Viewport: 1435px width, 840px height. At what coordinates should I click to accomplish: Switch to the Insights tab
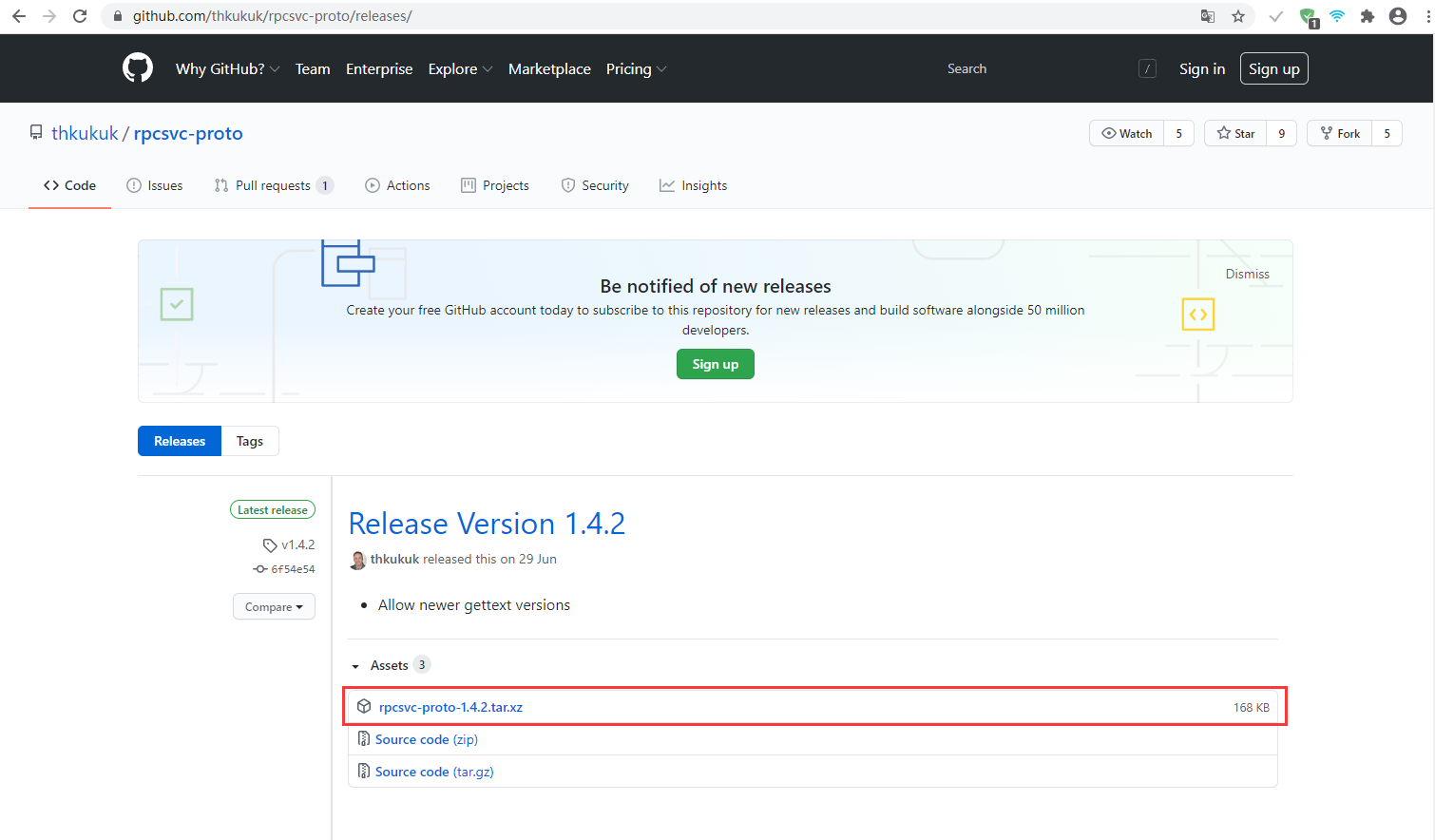tap(693, 185)
